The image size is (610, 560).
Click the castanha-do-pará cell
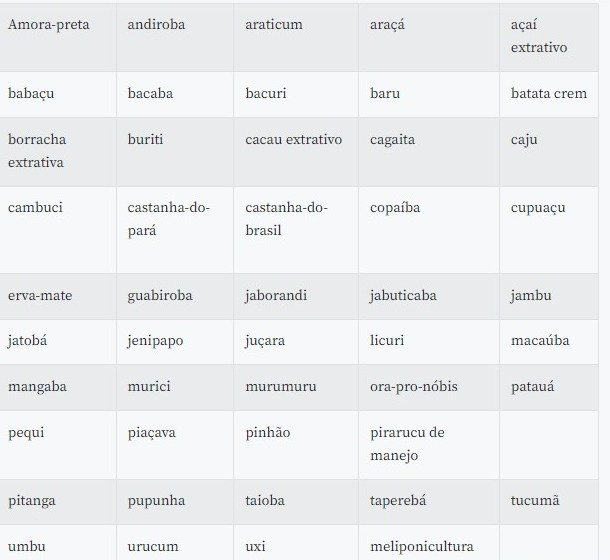pyautogui.click(x=175, y=230)
